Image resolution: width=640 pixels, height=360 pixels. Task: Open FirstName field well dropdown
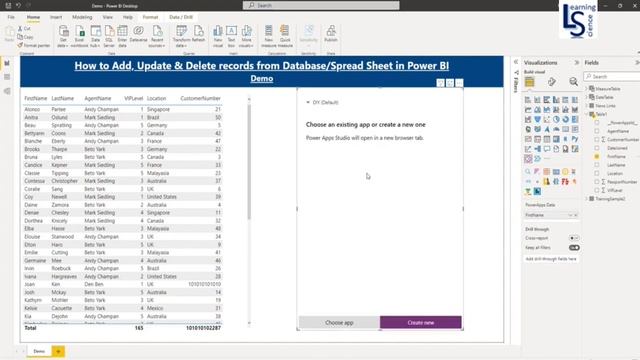571,215
